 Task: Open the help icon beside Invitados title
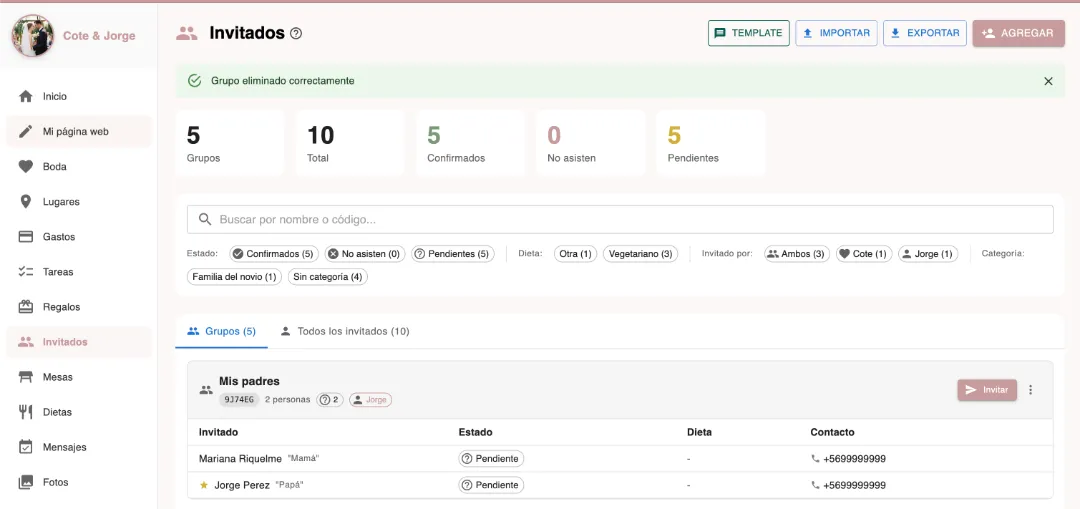(x=296, y=33)
